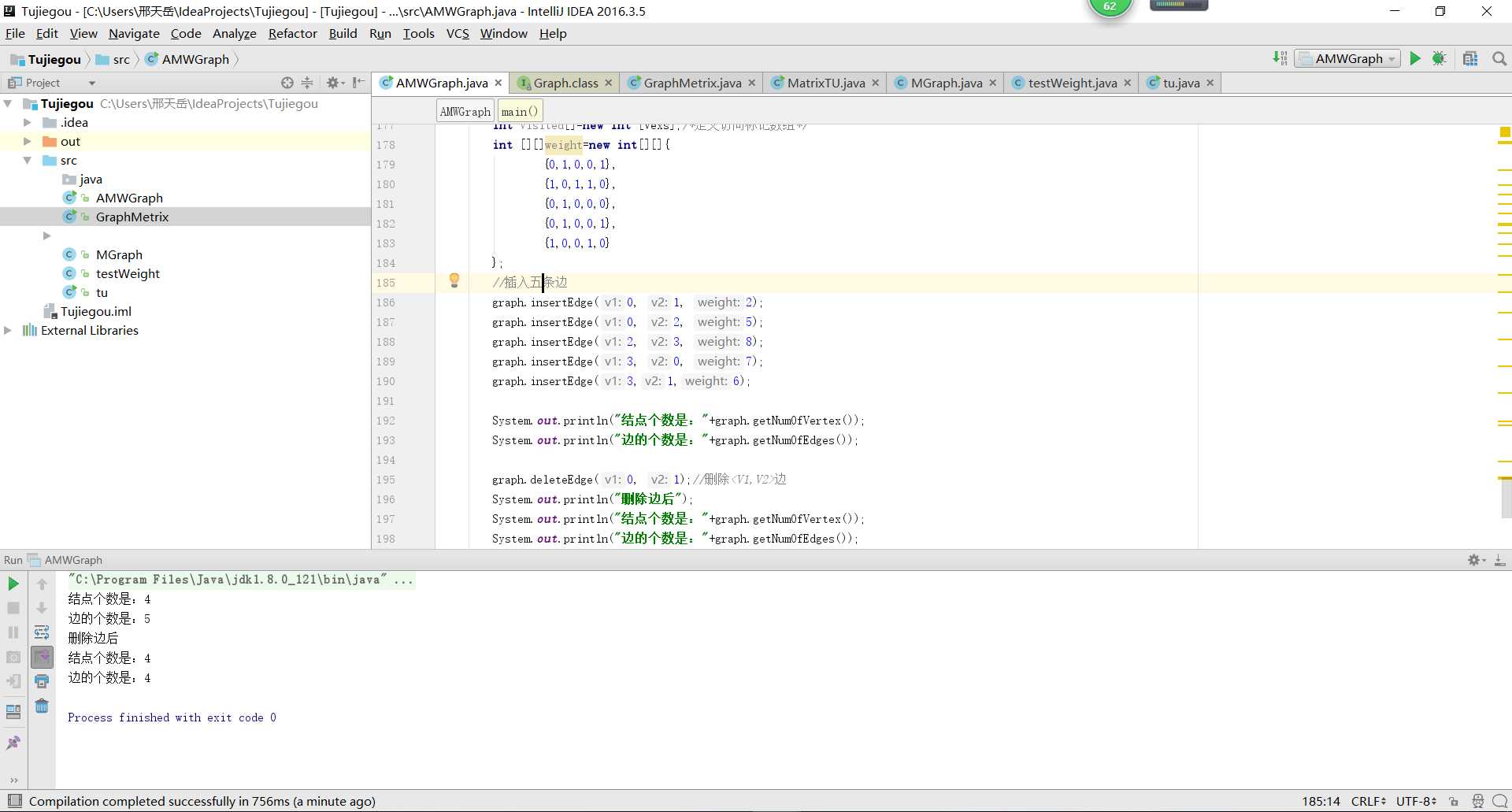Toggle scroll to end of console output
Image resolution: width=1512 pixels, height=812 pixels.
point(42,657)
